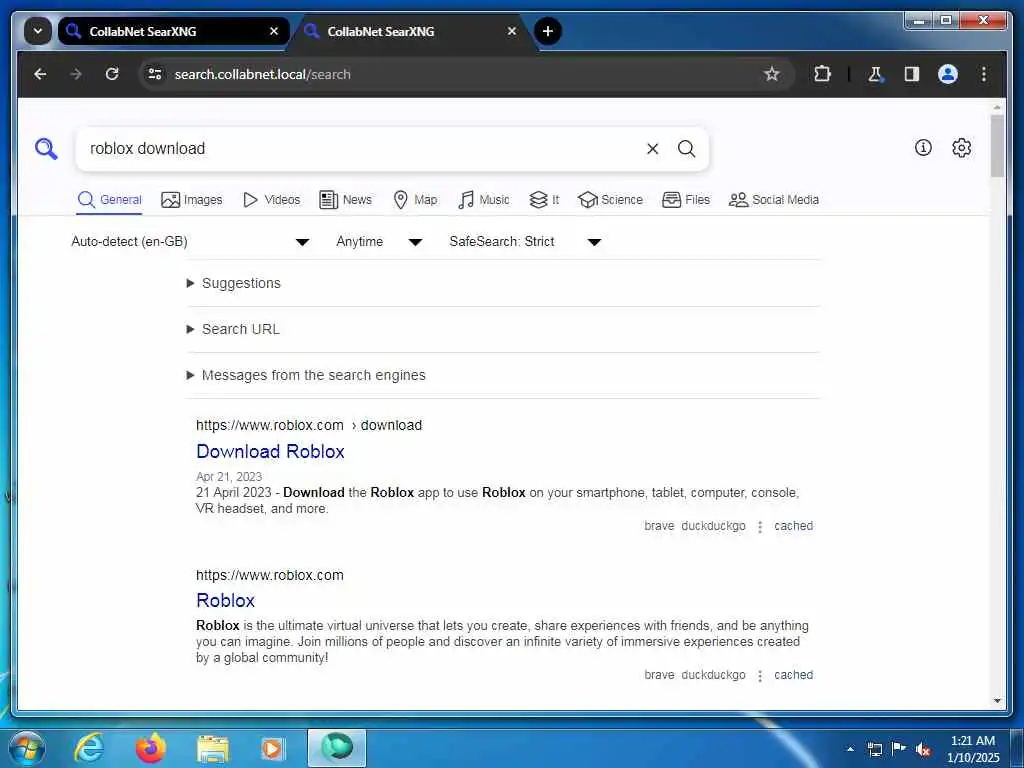Reload the page
The width and height of the screenshot is (1024, 768).
click(112, 74)
